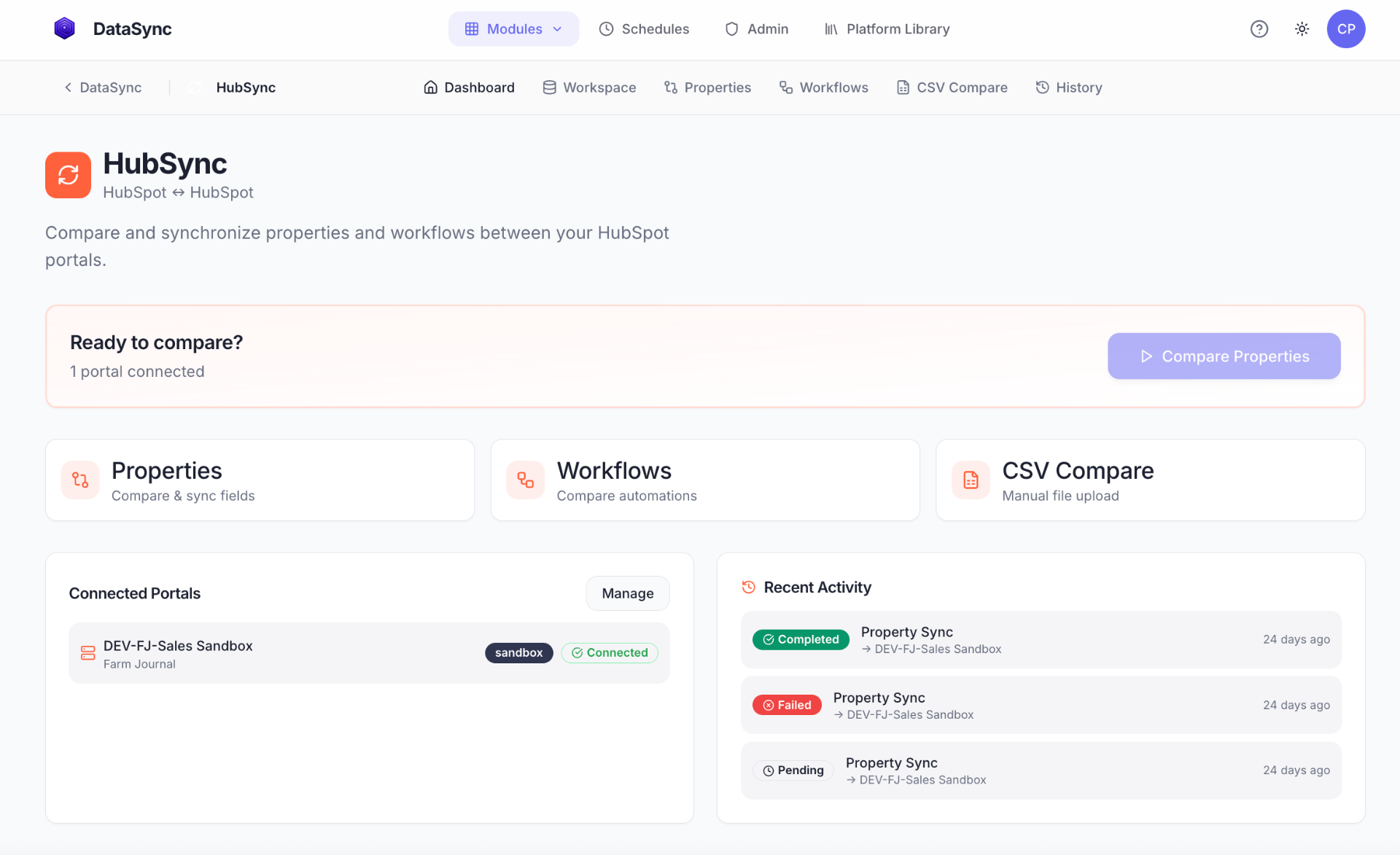Viewport: 1400px width, 855px height.
Task: Click the Schedules clock icon
Action: coord(606,29)
